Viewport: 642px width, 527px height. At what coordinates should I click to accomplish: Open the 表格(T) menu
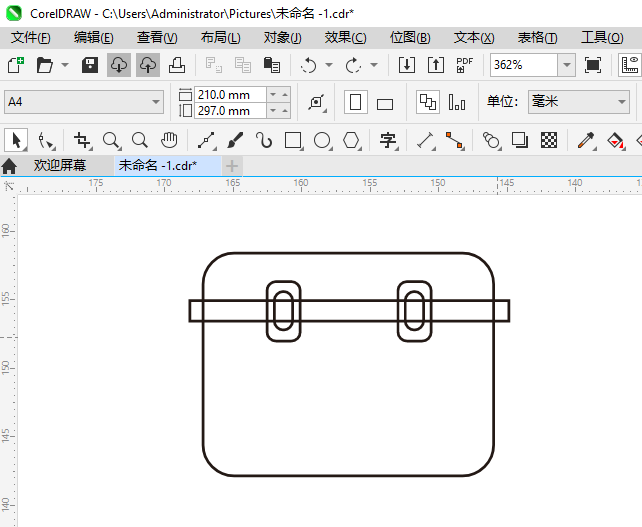click(537, 38)
